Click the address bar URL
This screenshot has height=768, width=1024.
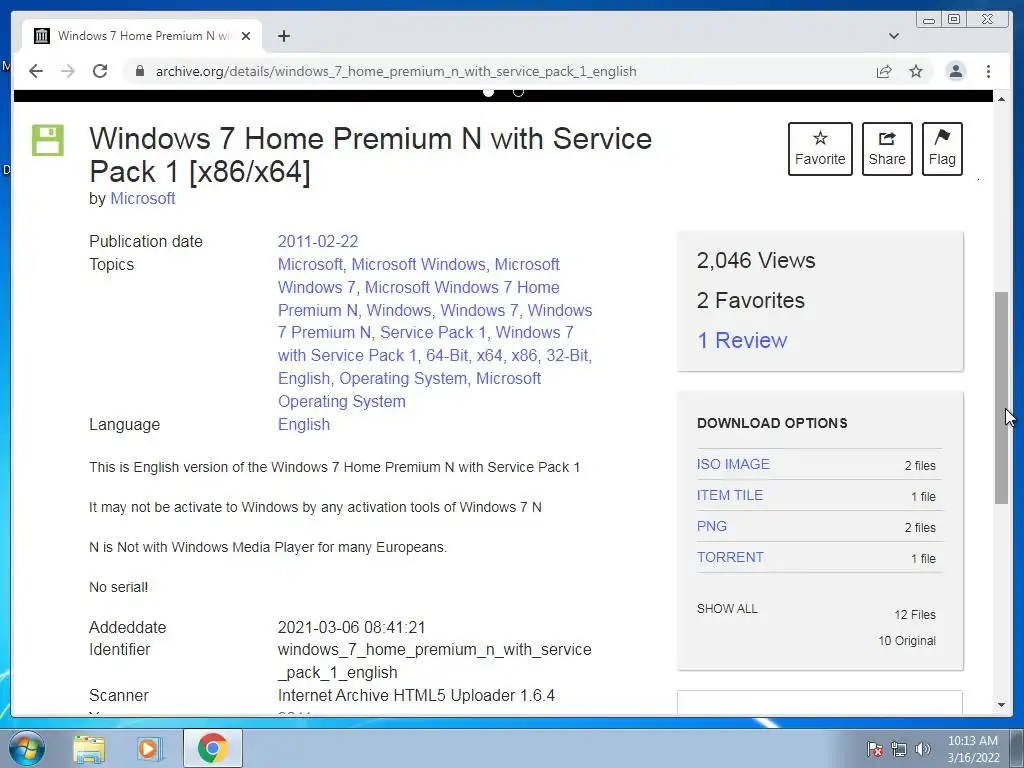click(x=396, y=71)
